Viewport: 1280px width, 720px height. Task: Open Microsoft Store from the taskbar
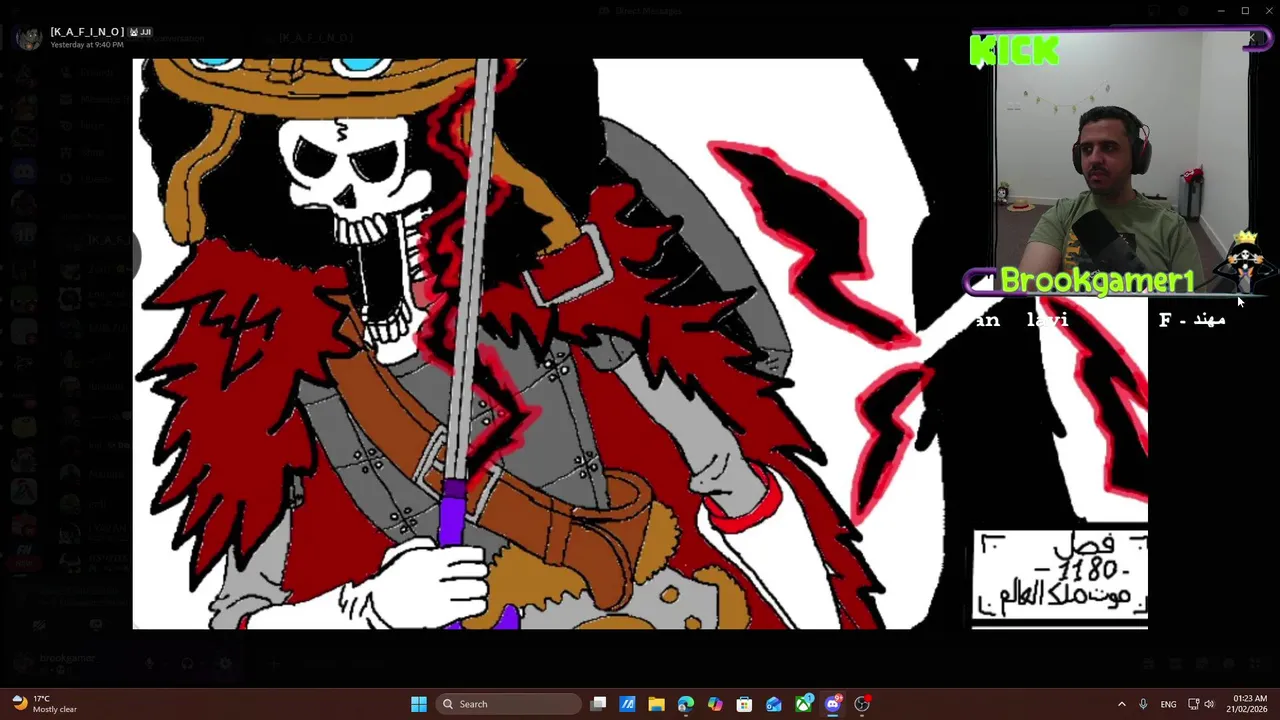click(744, 704)
